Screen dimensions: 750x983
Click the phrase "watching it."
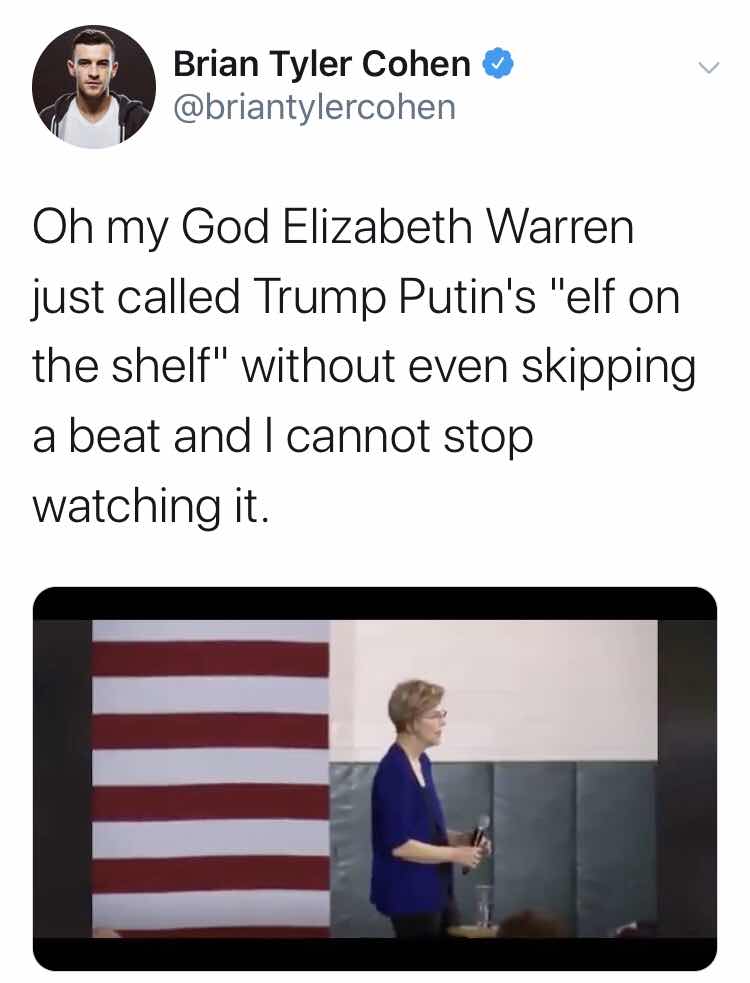(151, 505)
